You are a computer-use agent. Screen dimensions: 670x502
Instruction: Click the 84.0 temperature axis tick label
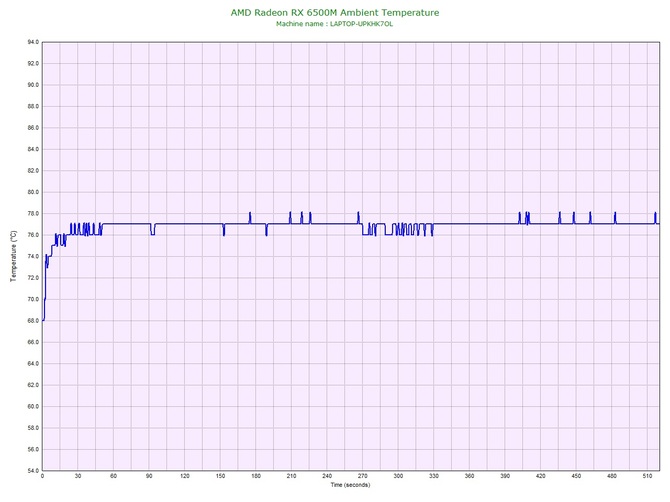[33, 149]
